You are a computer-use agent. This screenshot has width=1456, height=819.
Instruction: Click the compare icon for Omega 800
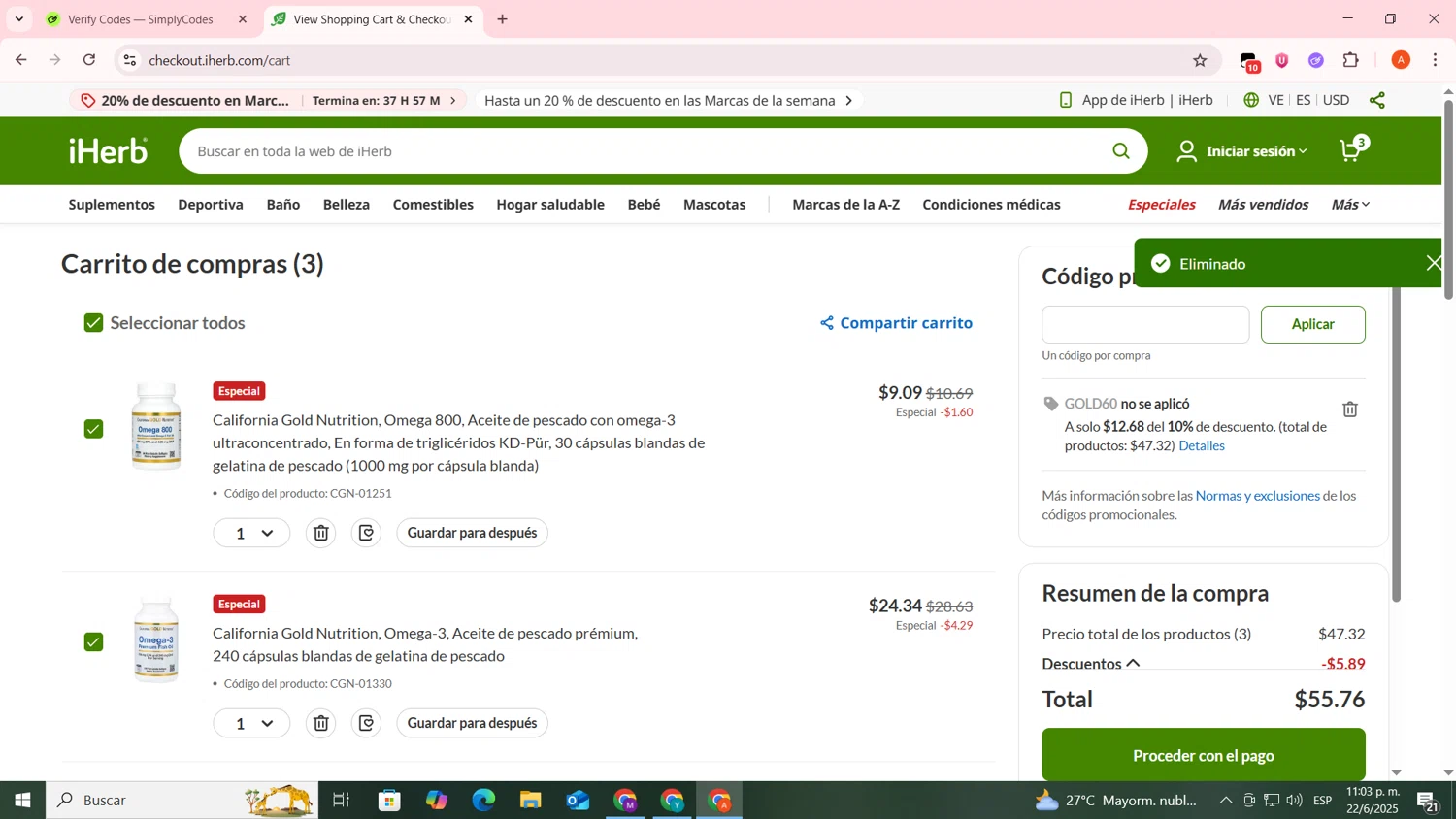pyautogui.click(x=366, y=533)
